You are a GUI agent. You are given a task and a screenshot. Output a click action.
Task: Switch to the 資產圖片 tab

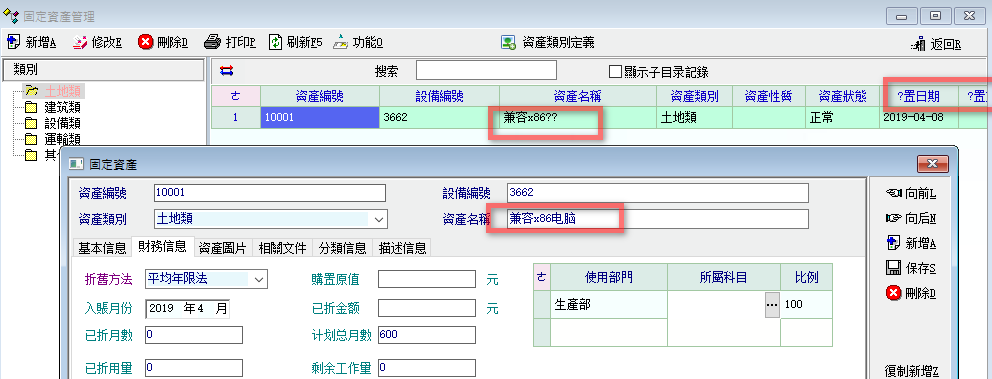(222, 247)
